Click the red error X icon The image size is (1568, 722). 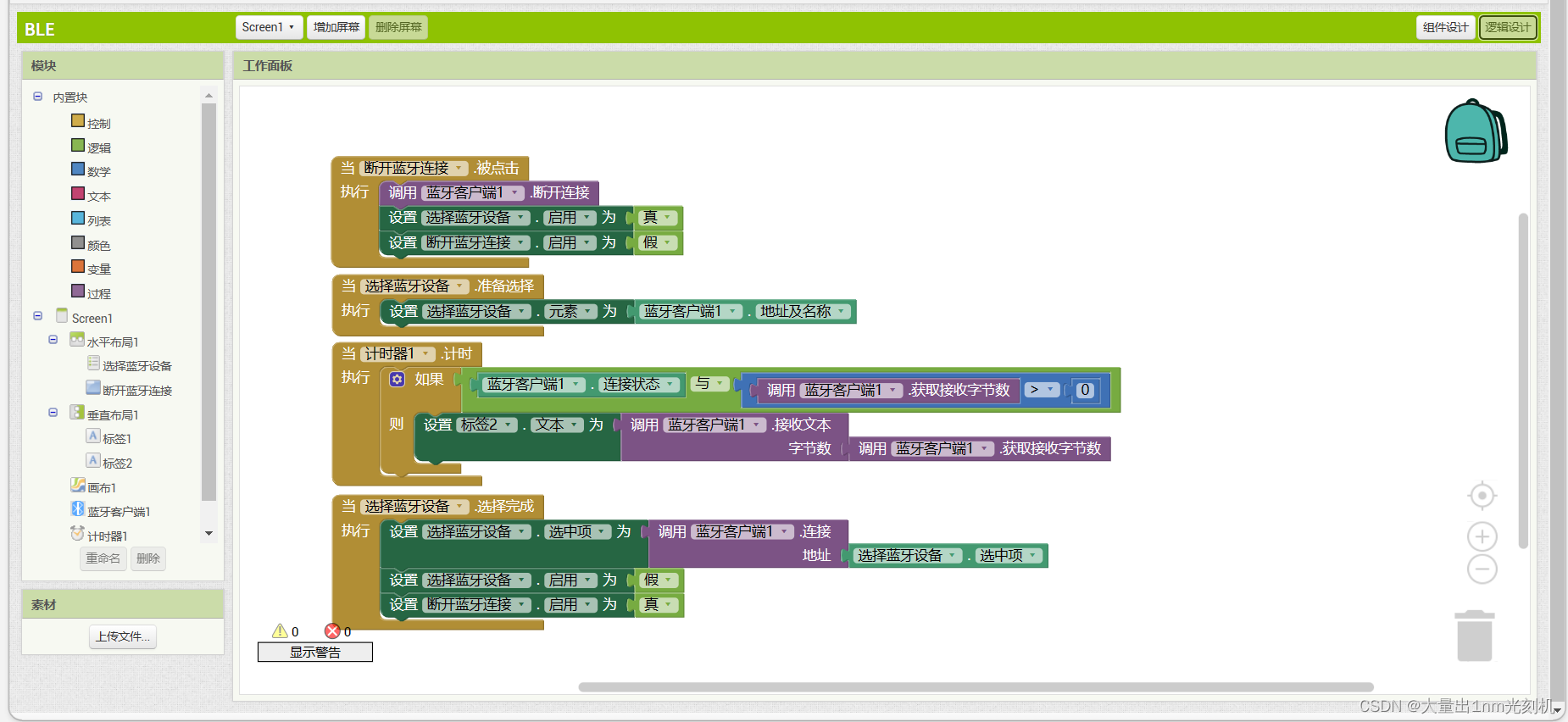pos(332,631)
